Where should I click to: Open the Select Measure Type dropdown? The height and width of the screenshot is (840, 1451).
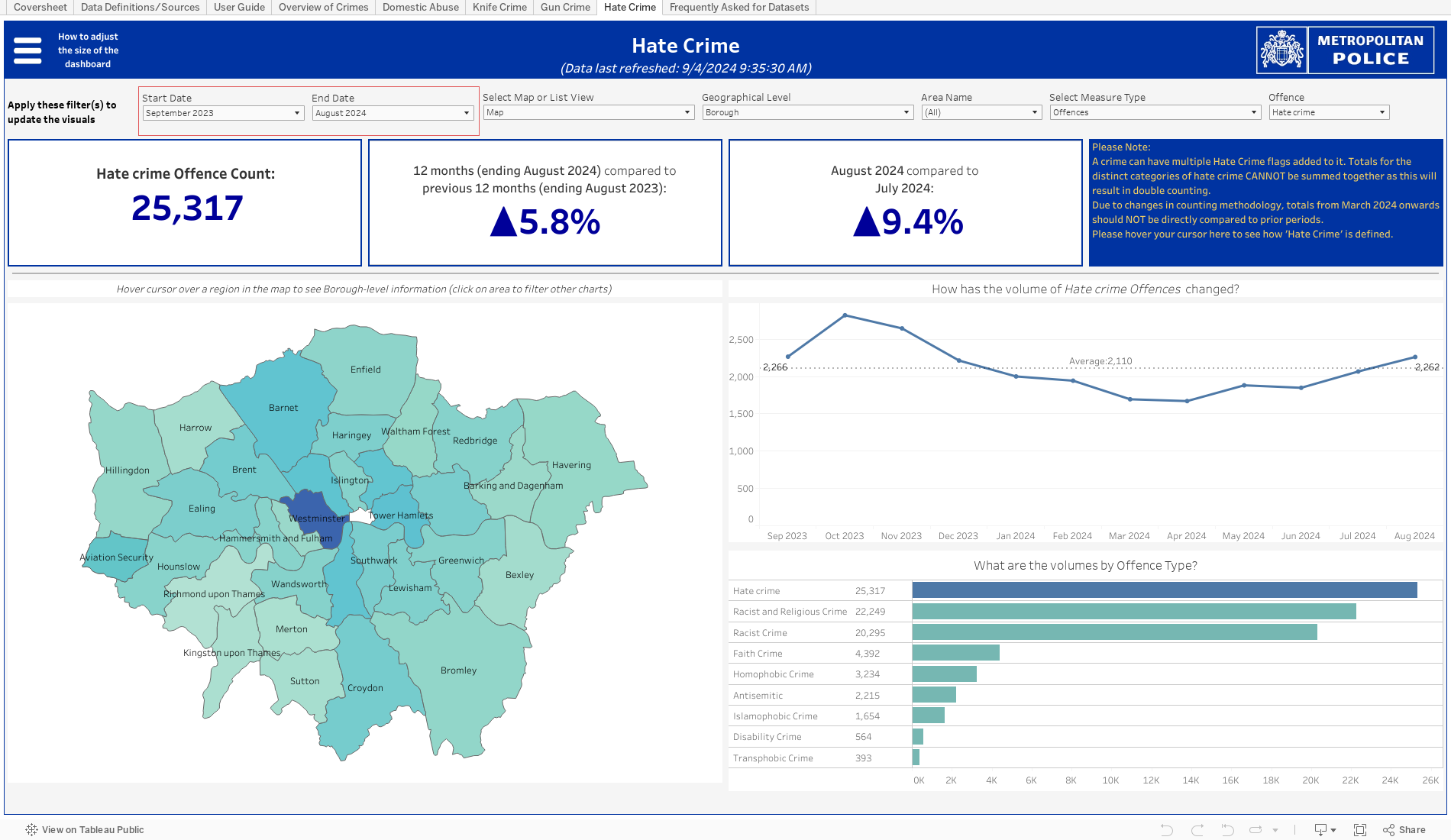tap(1155, 112)
